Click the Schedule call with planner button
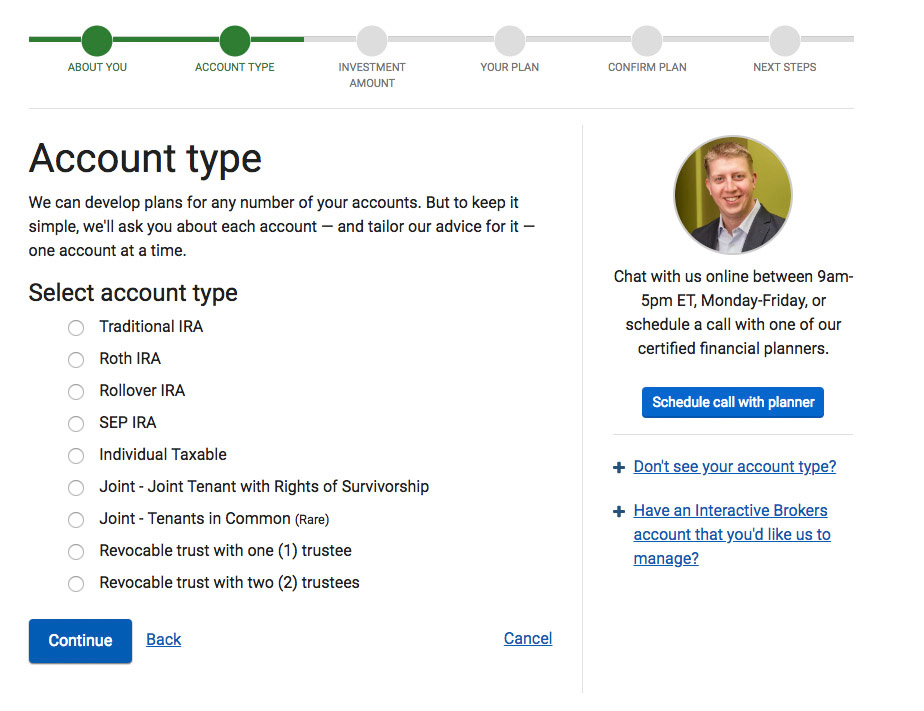 pos(733,402)
